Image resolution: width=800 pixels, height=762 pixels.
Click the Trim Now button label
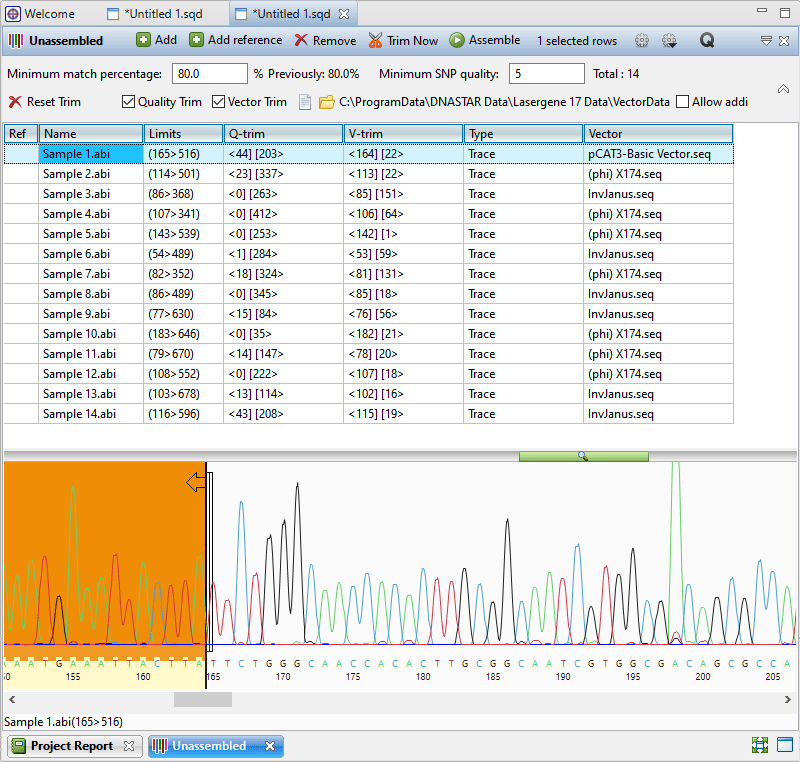[x=412, y=41]
